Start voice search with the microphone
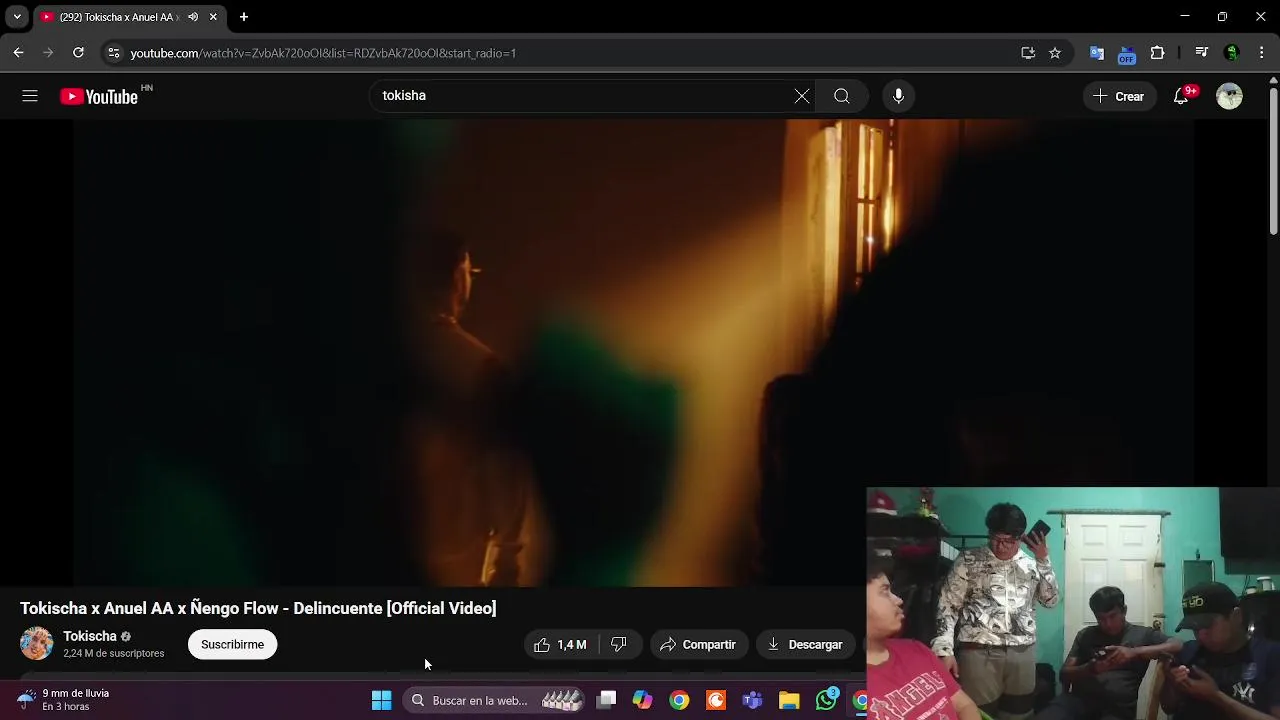Screen dimensions: 1280x720 pyautogui.click(x=898, y=96)
